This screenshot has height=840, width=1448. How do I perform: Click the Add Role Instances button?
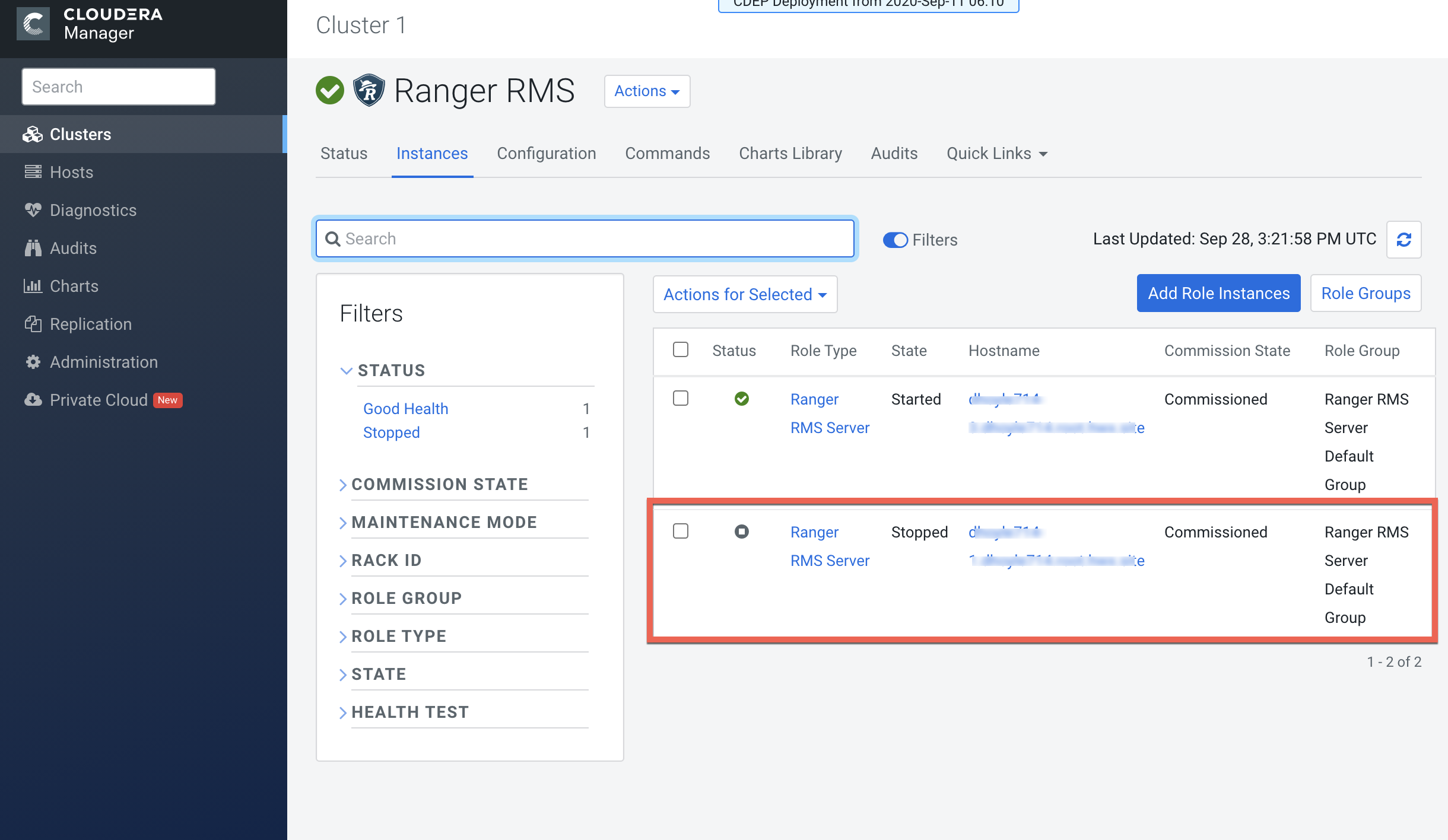(x=1218, y=293)
